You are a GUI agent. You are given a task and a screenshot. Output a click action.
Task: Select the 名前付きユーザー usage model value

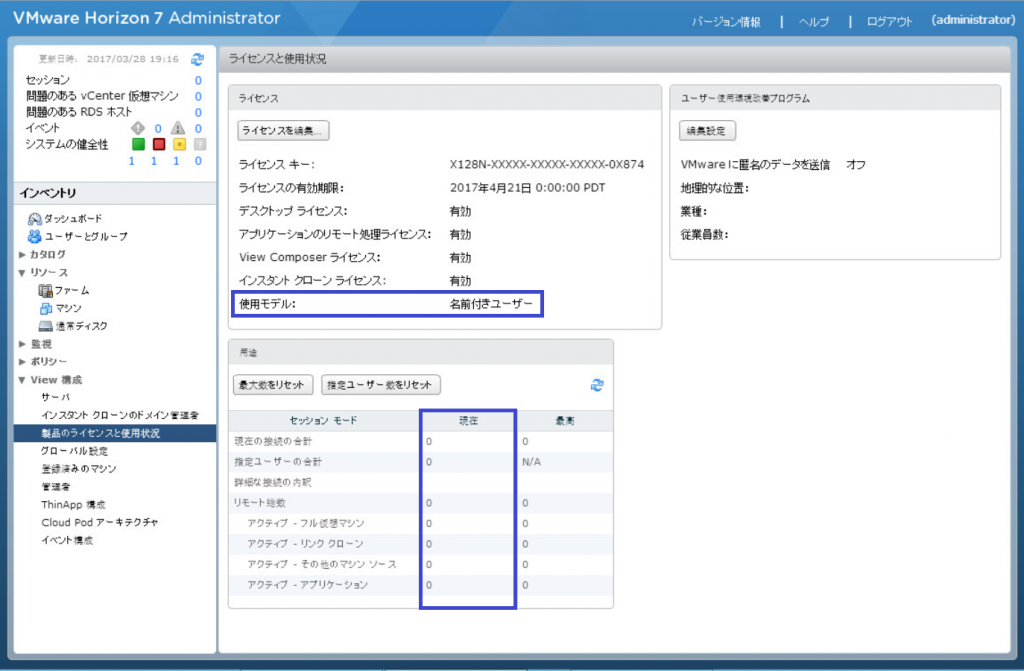[x=490, y=304]
